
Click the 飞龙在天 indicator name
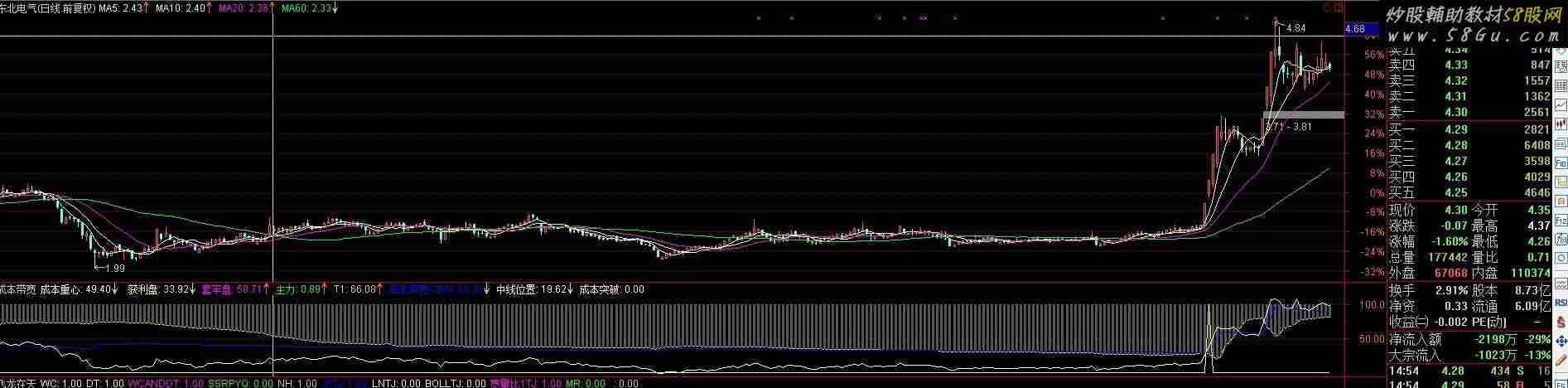point(18,382)
